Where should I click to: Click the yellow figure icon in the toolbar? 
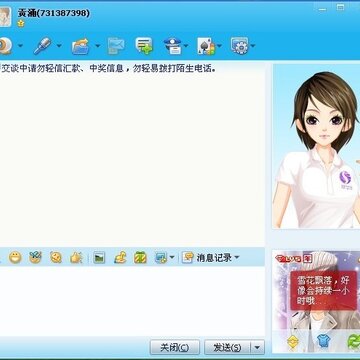[120, 257]
